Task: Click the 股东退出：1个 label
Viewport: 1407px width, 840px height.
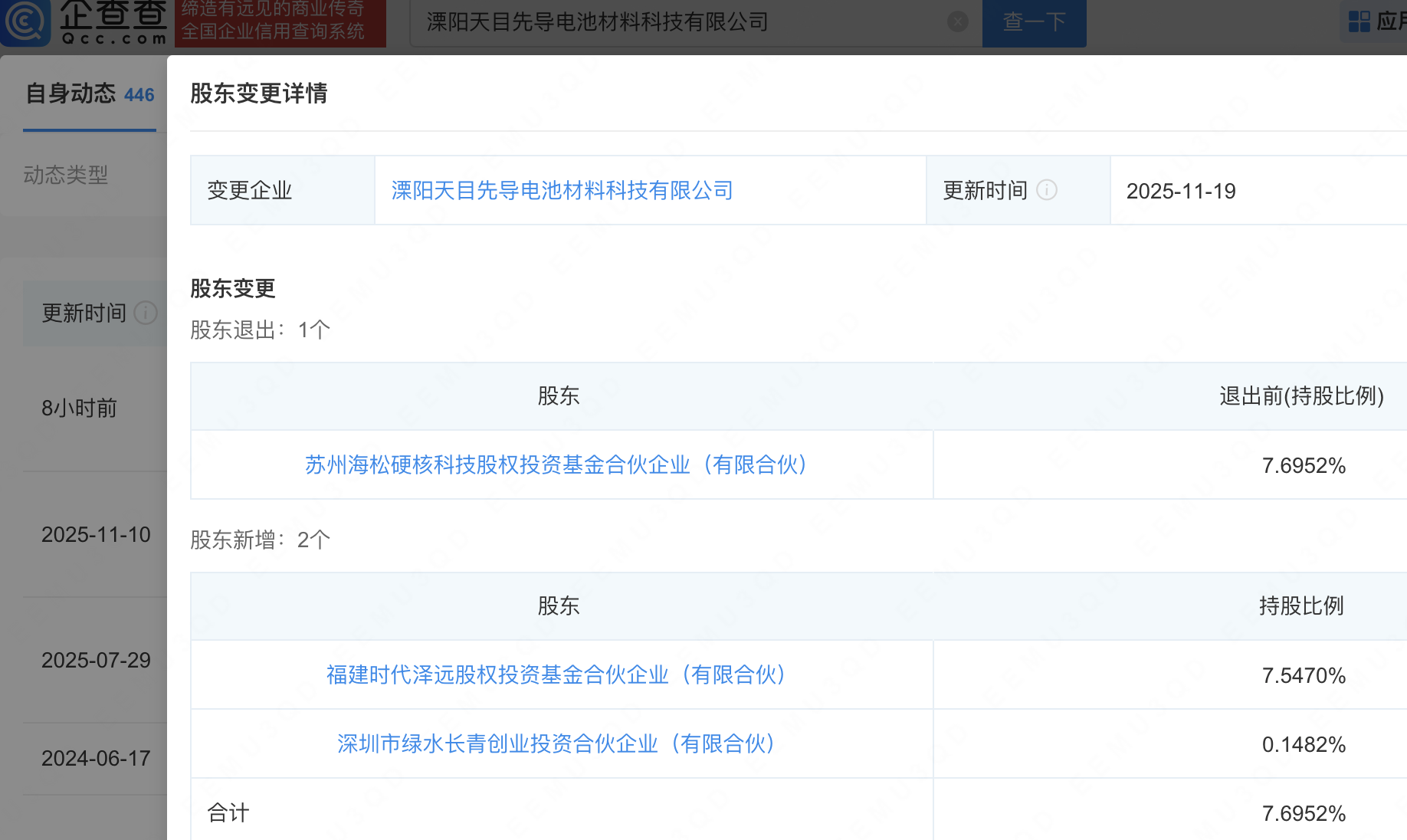Action: 260,330
